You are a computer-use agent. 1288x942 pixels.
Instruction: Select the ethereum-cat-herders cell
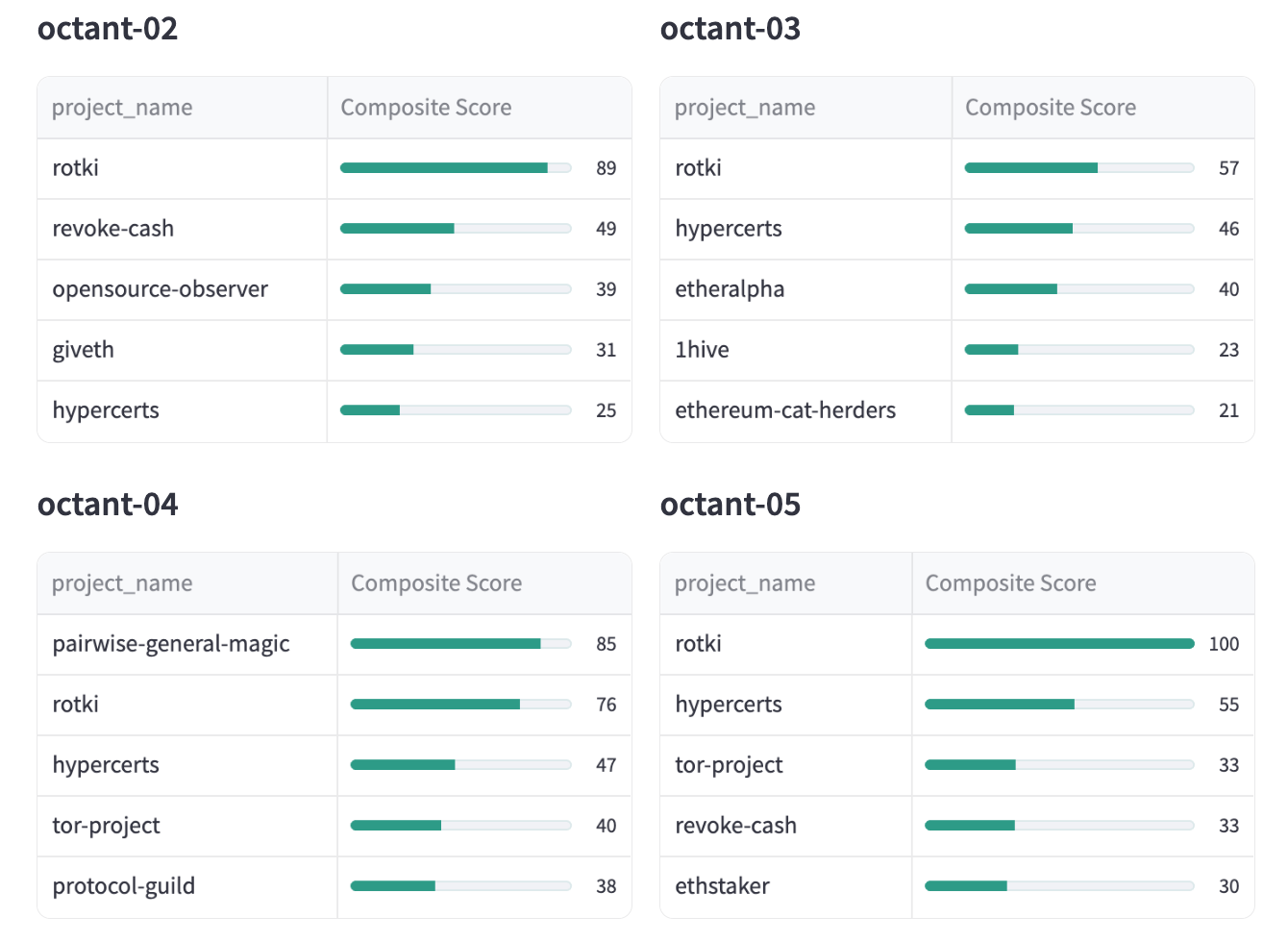(x=785, y=410)
